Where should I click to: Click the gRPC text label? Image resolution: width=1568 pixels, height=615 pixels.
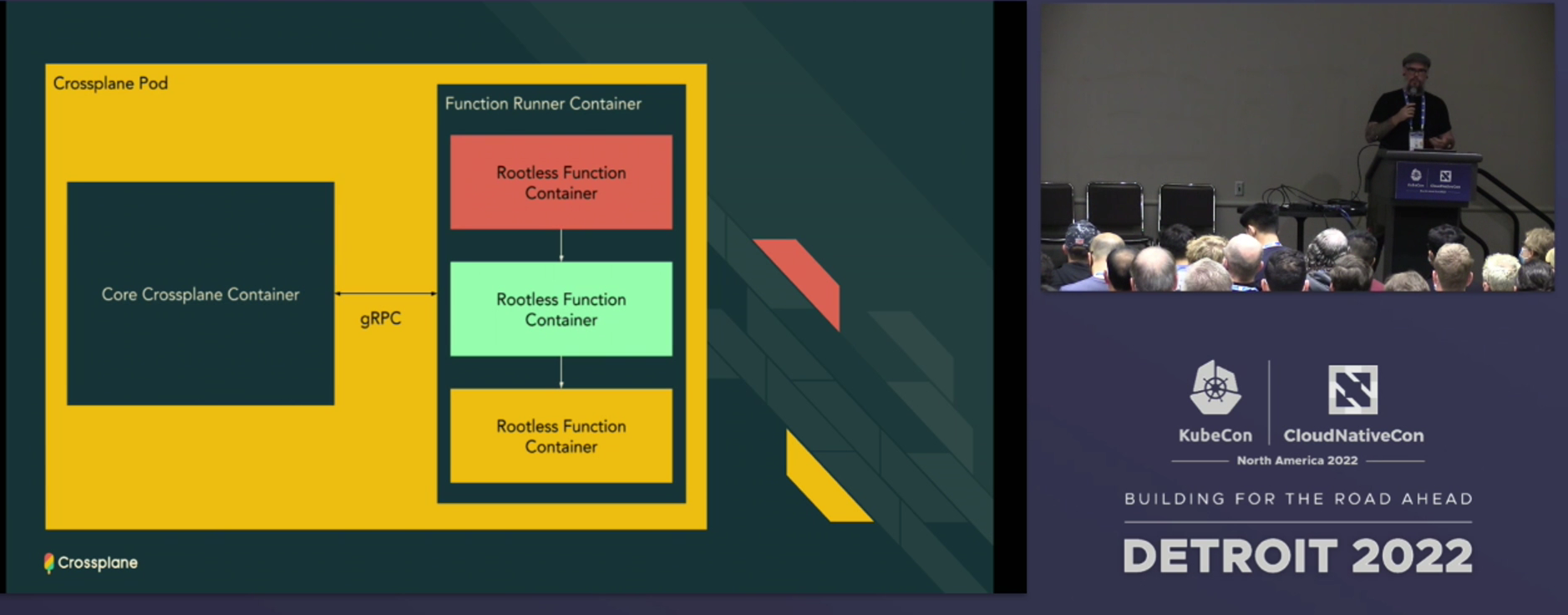click(381, 319)
